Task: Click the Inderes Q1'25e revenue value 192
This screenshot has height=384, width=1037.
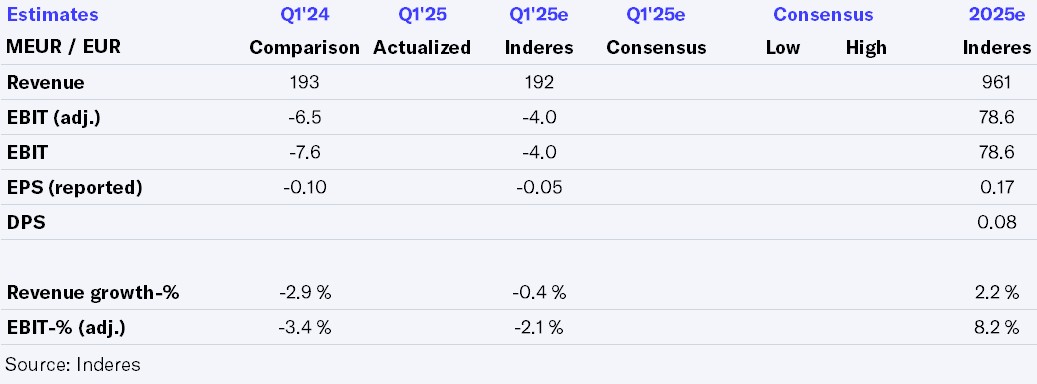Action: pyautogui.click(x=539, y=83)
